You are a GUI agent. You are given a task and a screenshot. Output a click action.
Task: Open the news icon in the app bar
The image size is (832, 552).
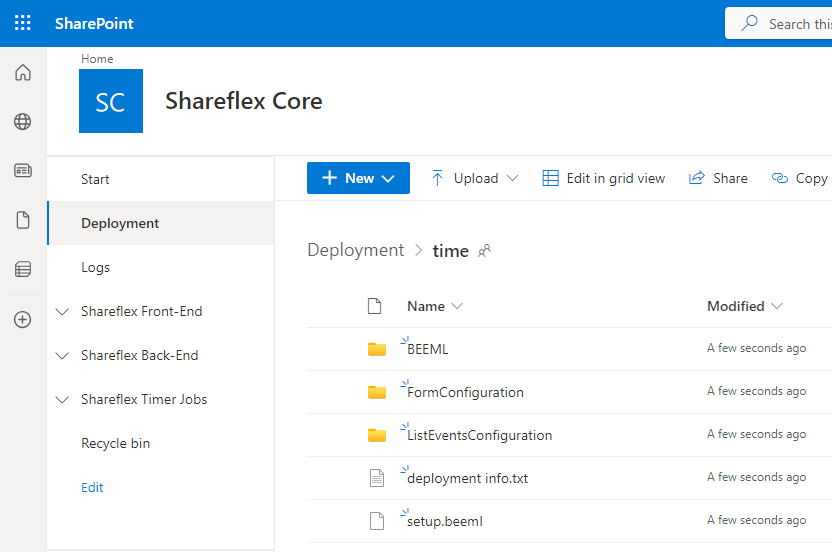coord(22,170)
